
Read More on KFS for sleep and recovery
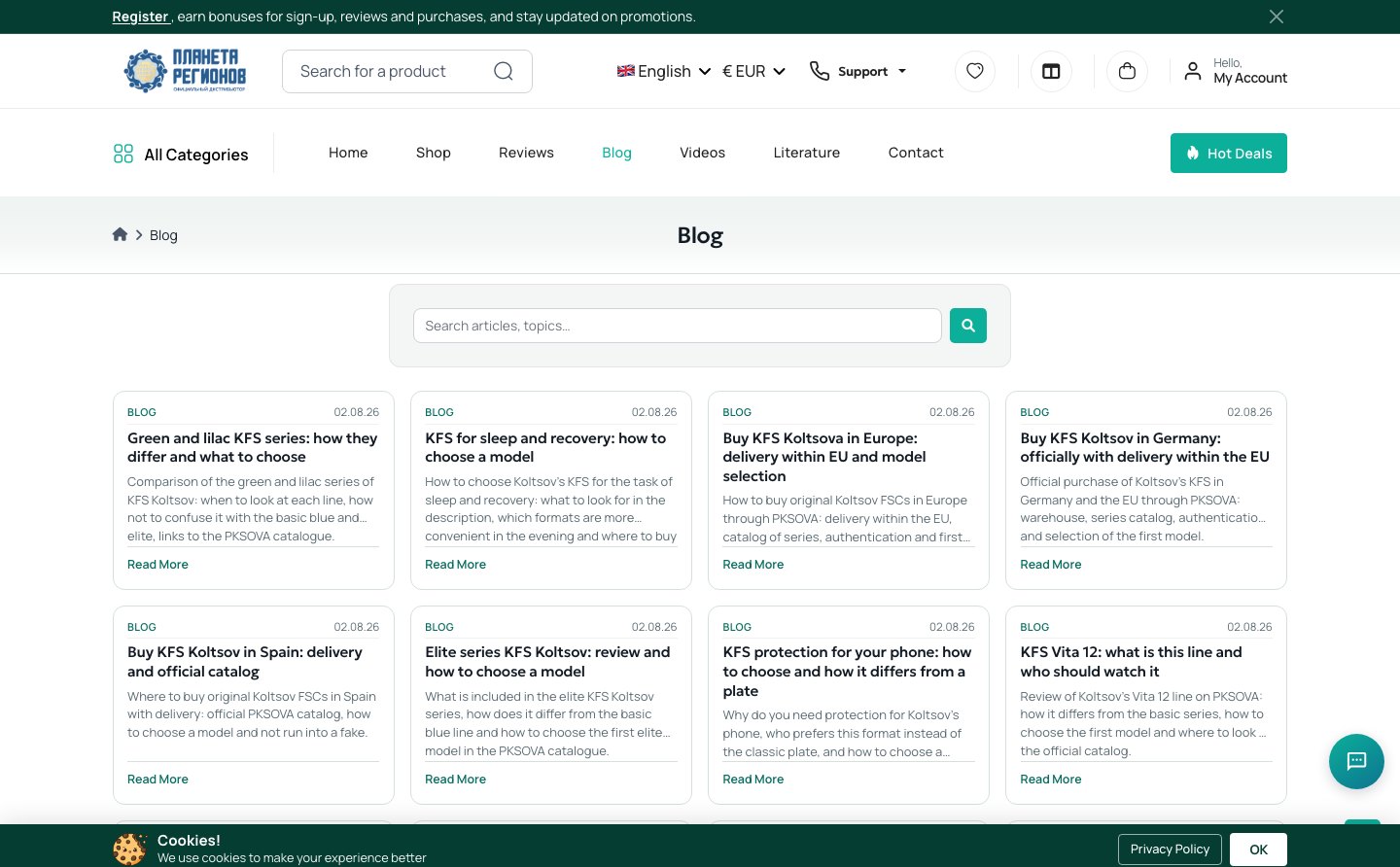click(455, 565)
